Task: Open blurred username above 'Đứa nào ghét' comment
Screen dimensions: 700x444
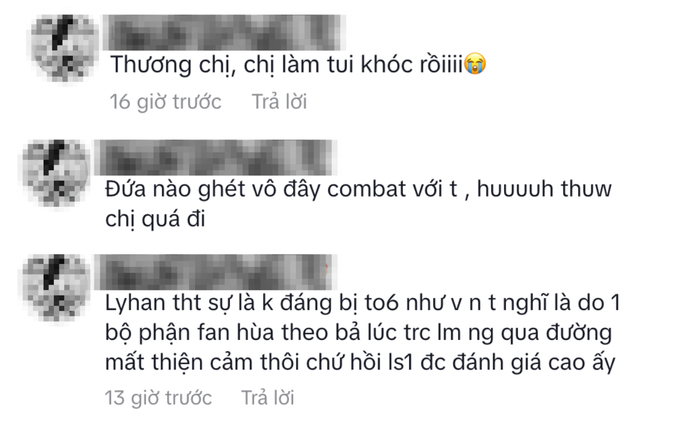Action: (x=213, y=157)
